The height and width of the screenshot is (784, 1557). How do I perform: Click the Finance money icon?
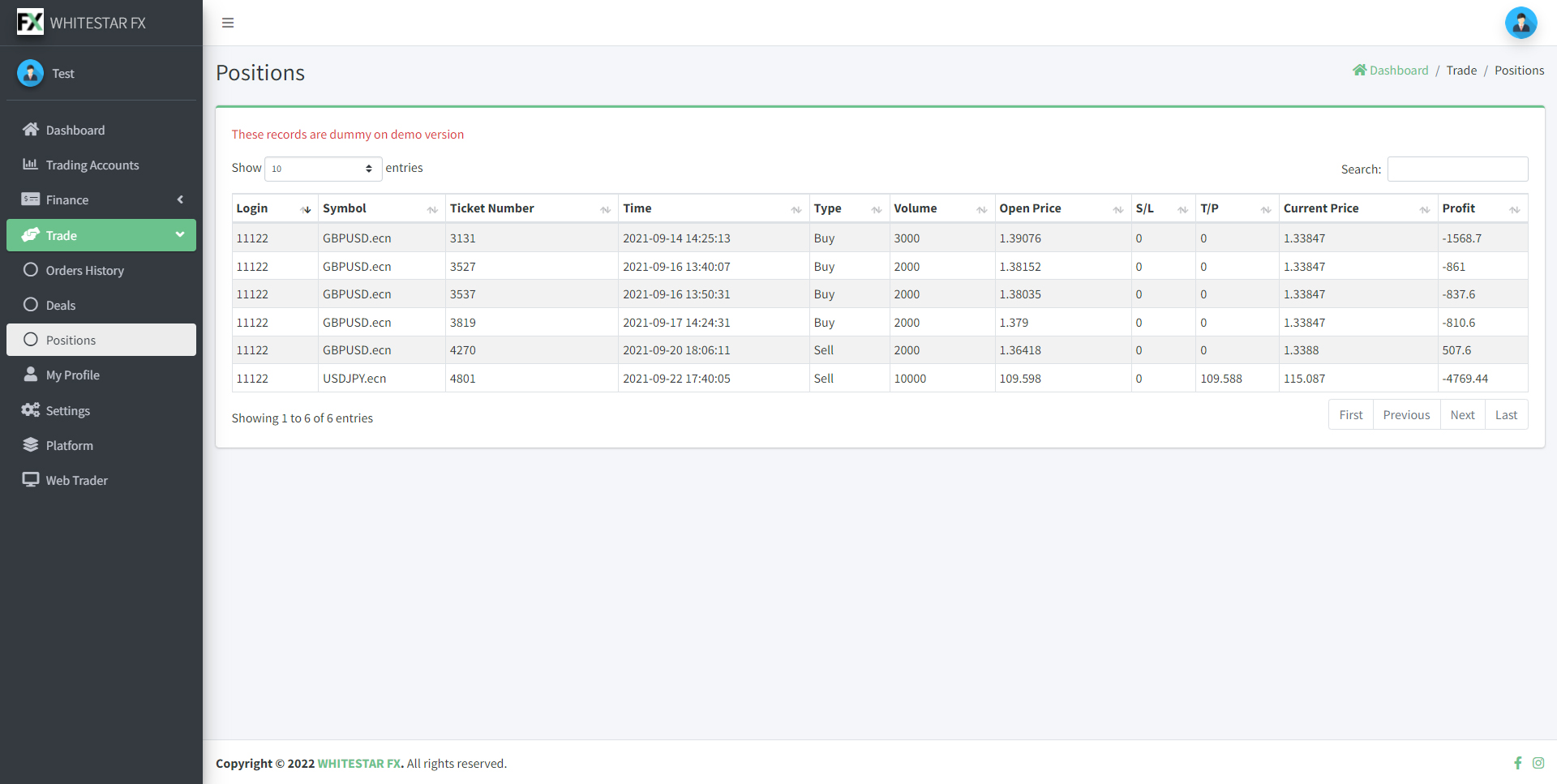pyautogui.click(x=31, y=199)
